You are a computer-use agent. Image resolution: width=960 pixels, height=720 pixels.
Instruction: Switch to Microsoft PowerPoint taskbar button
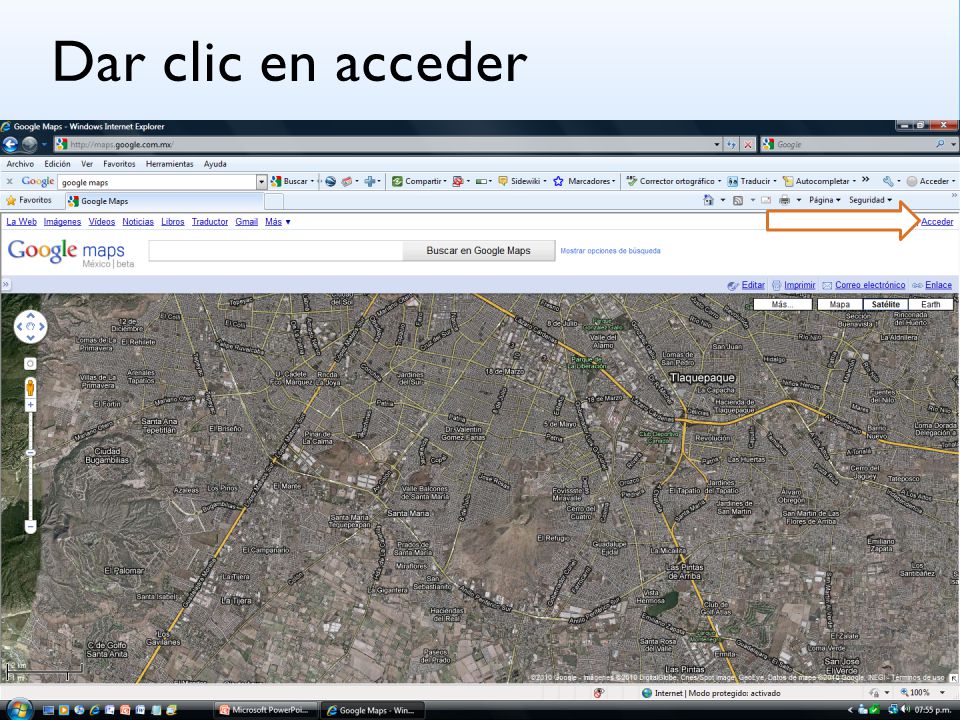pyautogui.click(x=266, y=710)
